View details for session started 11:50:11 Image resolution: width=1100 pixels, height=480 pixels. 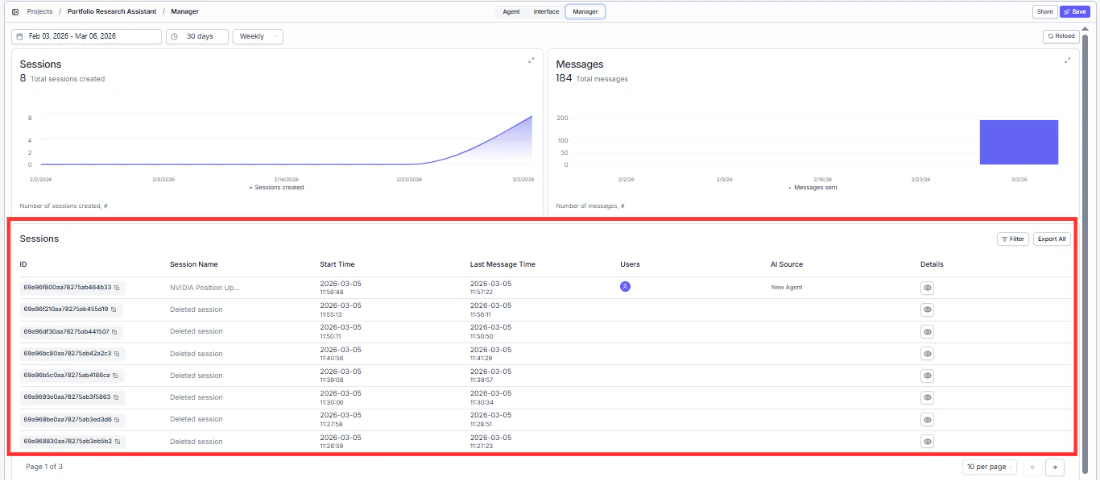927,331
